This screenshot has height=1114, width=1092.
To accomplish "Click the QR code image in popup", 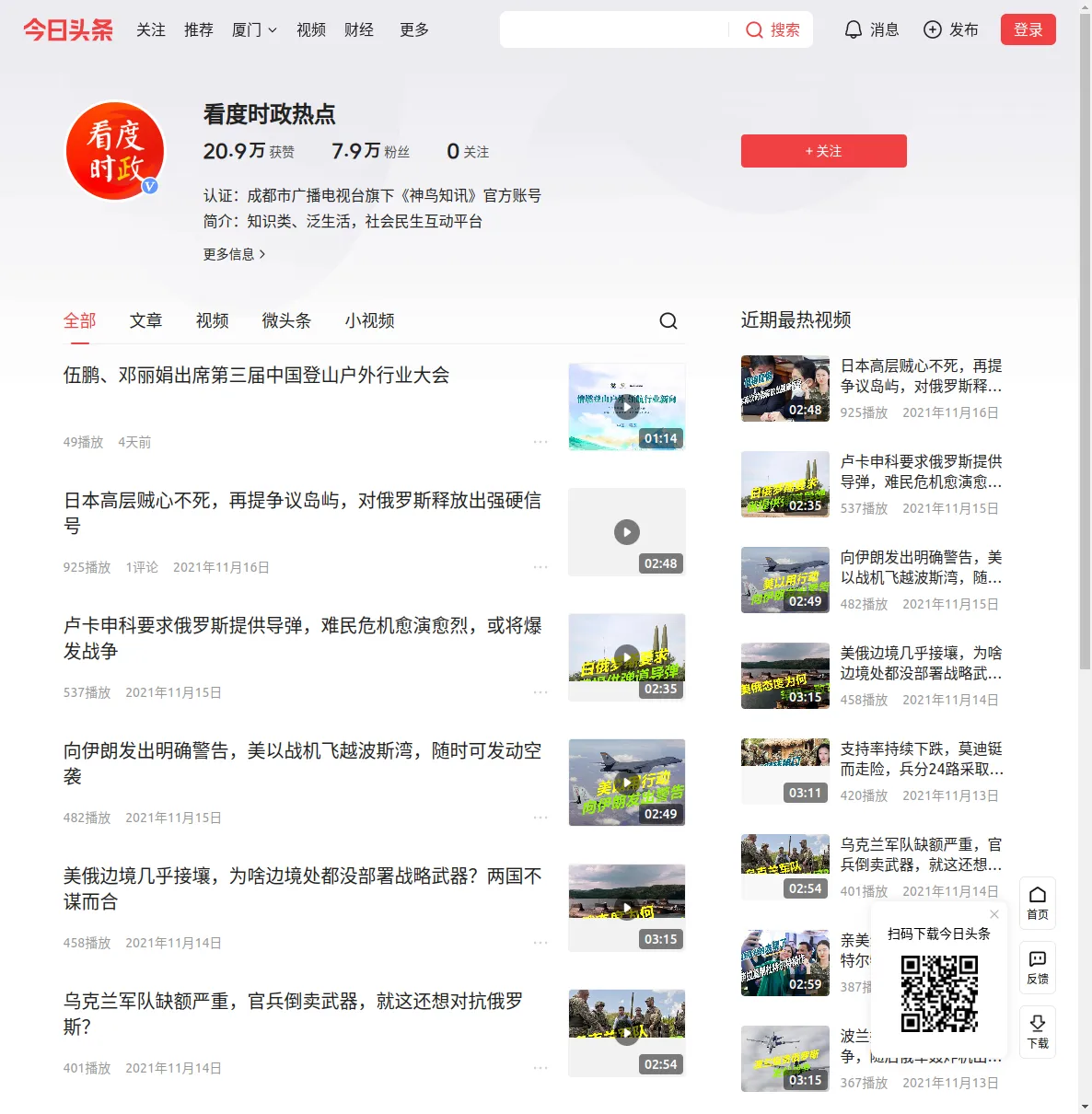I will [x=939, y=993].
